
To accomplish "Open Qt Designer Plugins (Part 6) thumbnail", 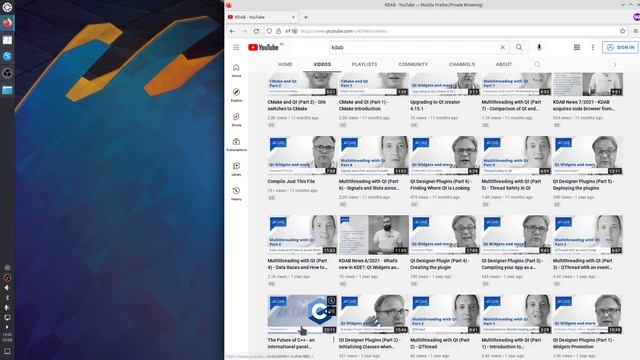I will click(445, 156).
